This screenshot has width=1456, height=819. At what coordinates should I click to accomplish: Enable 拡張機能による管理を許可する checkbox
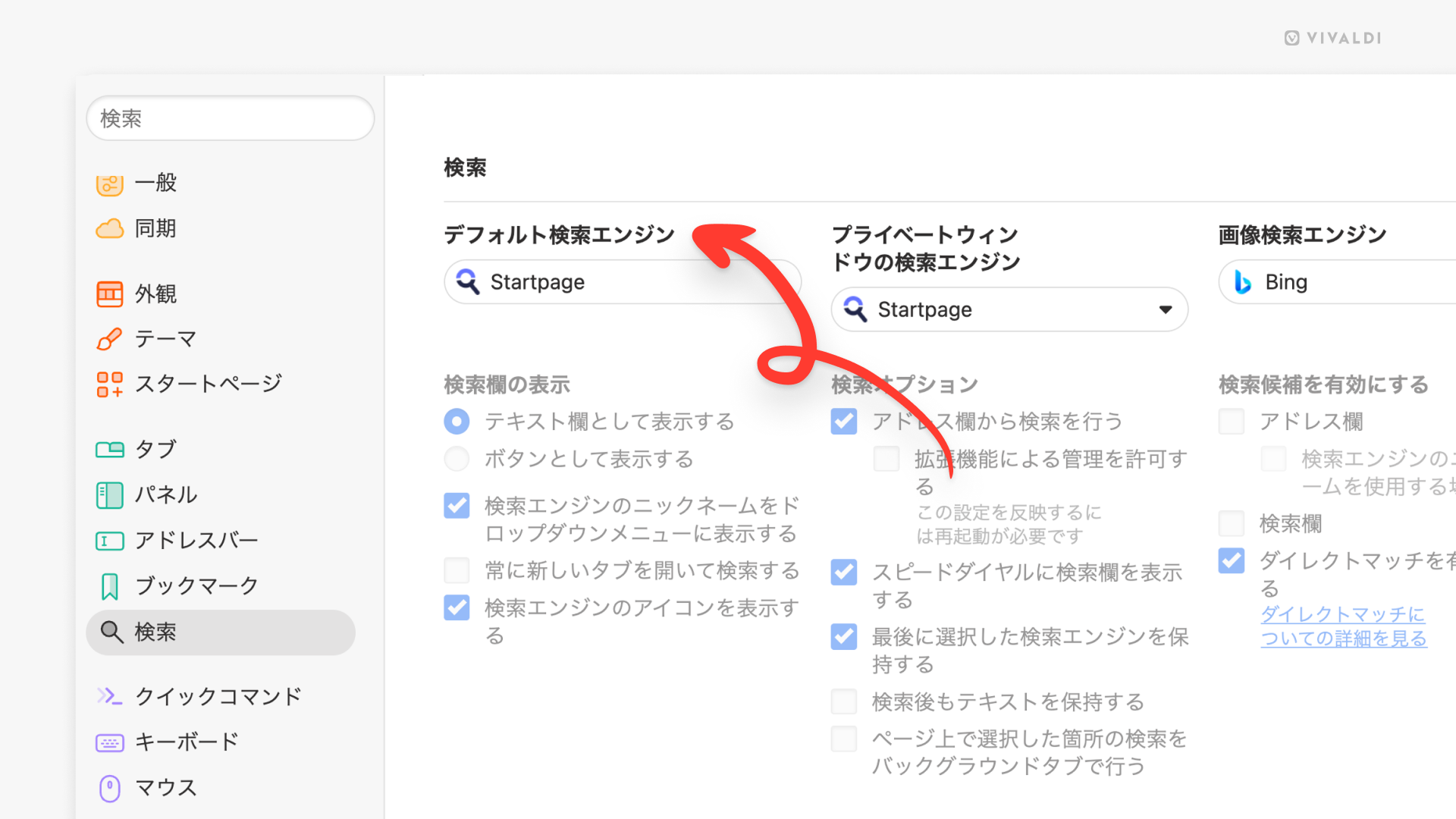coord(886,459)
